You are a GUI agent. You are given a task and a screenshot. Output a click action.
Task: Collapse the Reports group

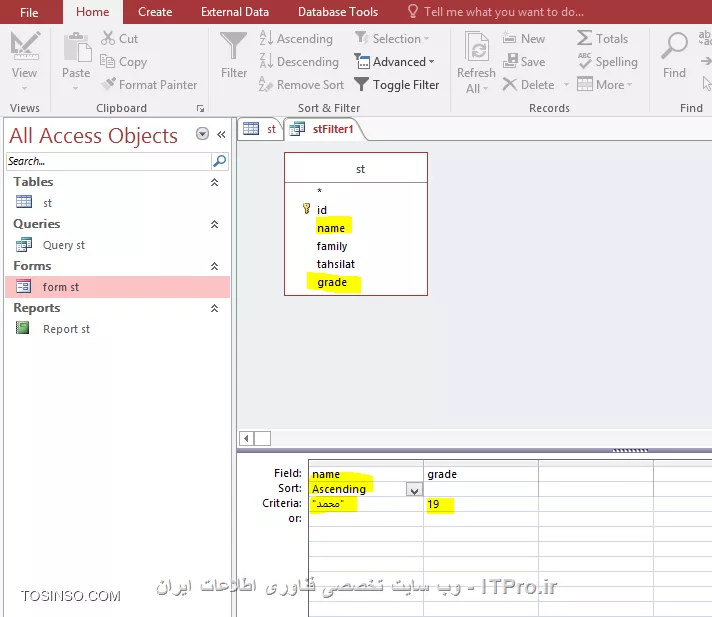[214, 308]
